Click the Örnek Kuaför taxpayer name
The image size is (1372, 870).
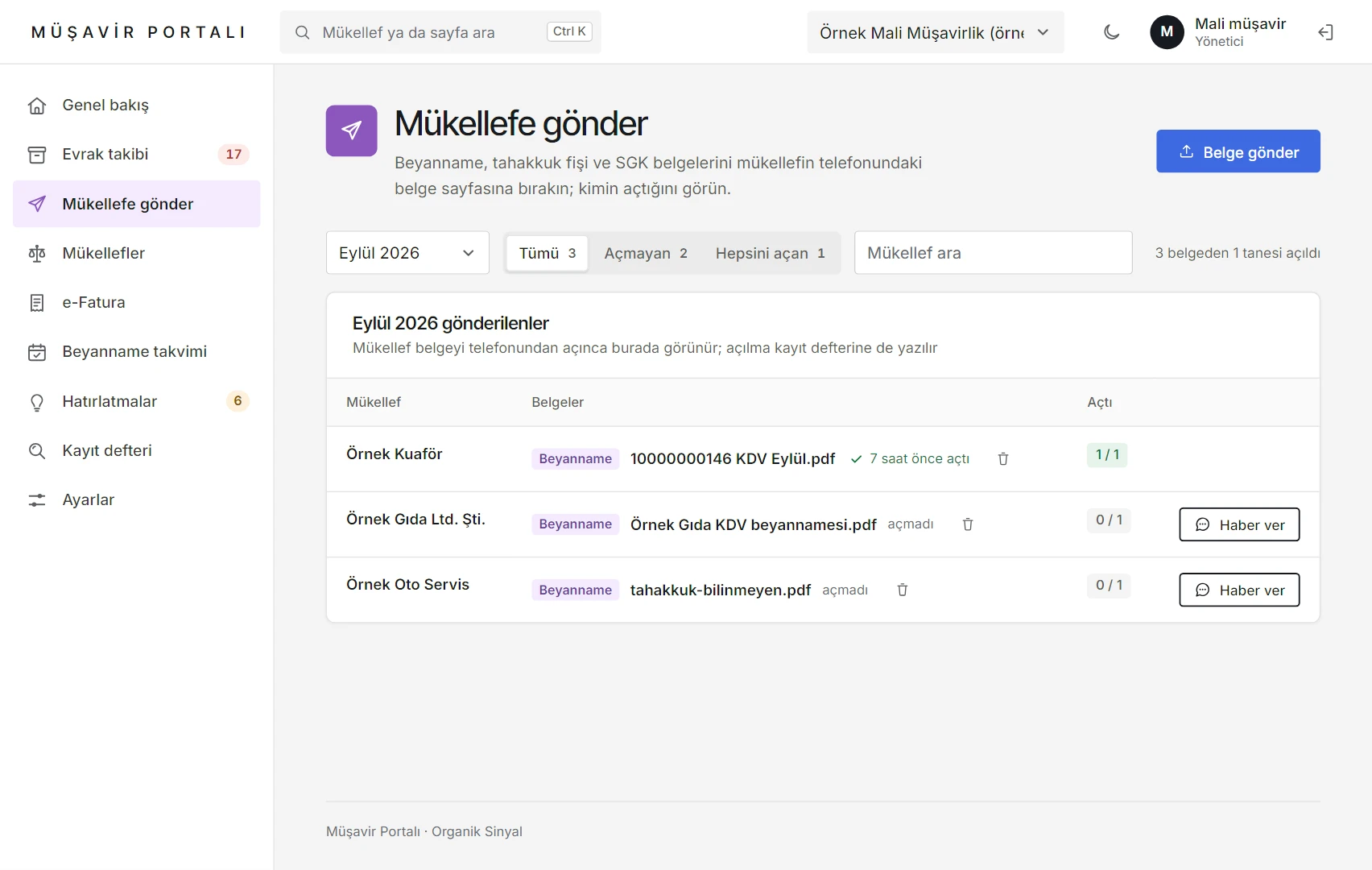coord(395,454)
